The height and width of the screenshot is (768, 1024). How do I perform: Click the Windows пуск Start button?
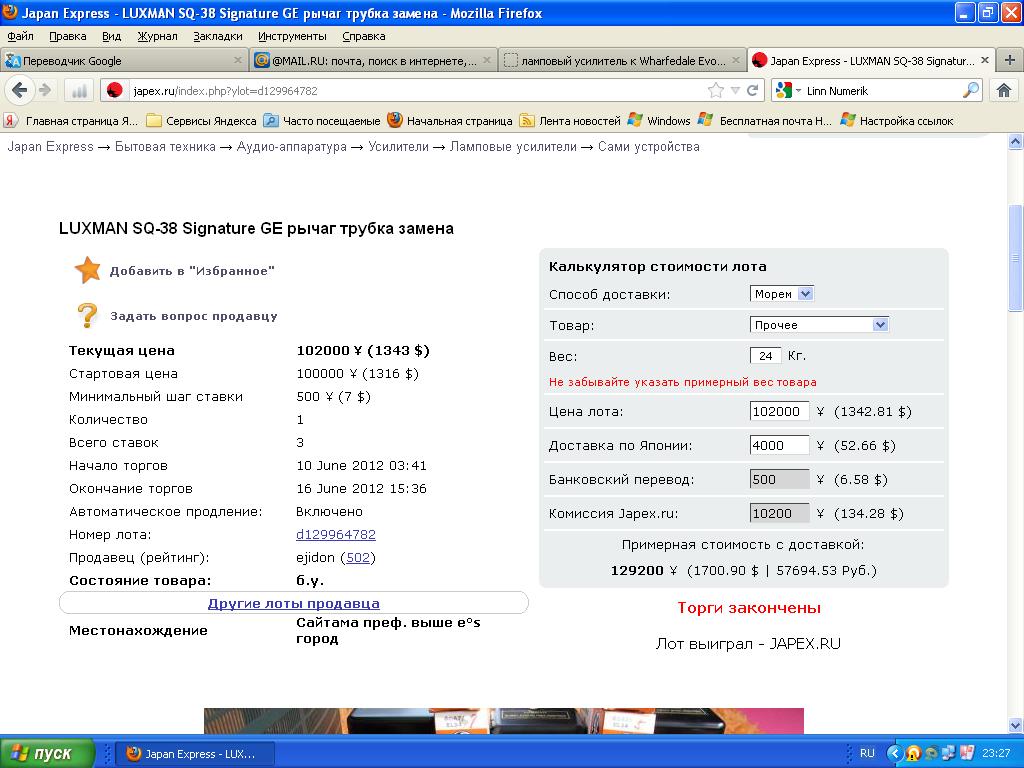(x=48, y=753)
